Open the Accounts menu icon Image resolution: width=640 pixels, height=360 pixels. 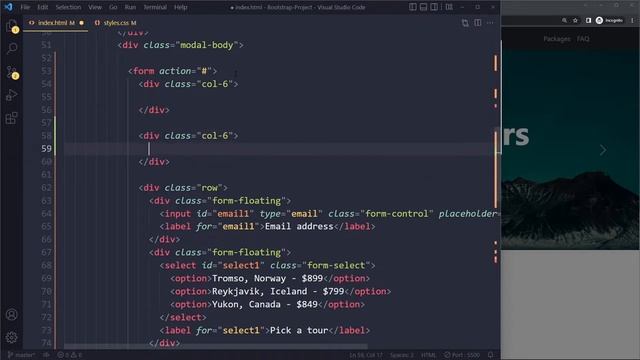pos(11,314)
